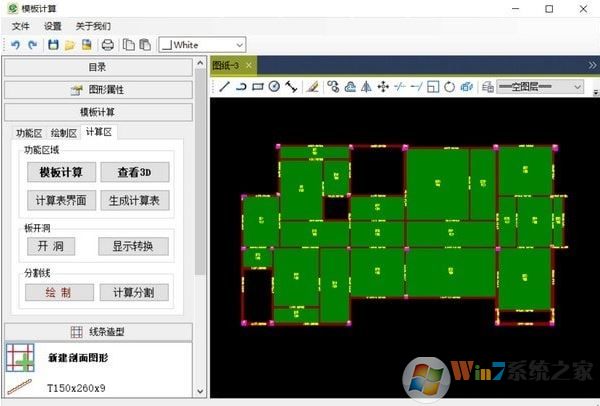
Task: Open the White color dropdown
Action: [x=202, y=45]
